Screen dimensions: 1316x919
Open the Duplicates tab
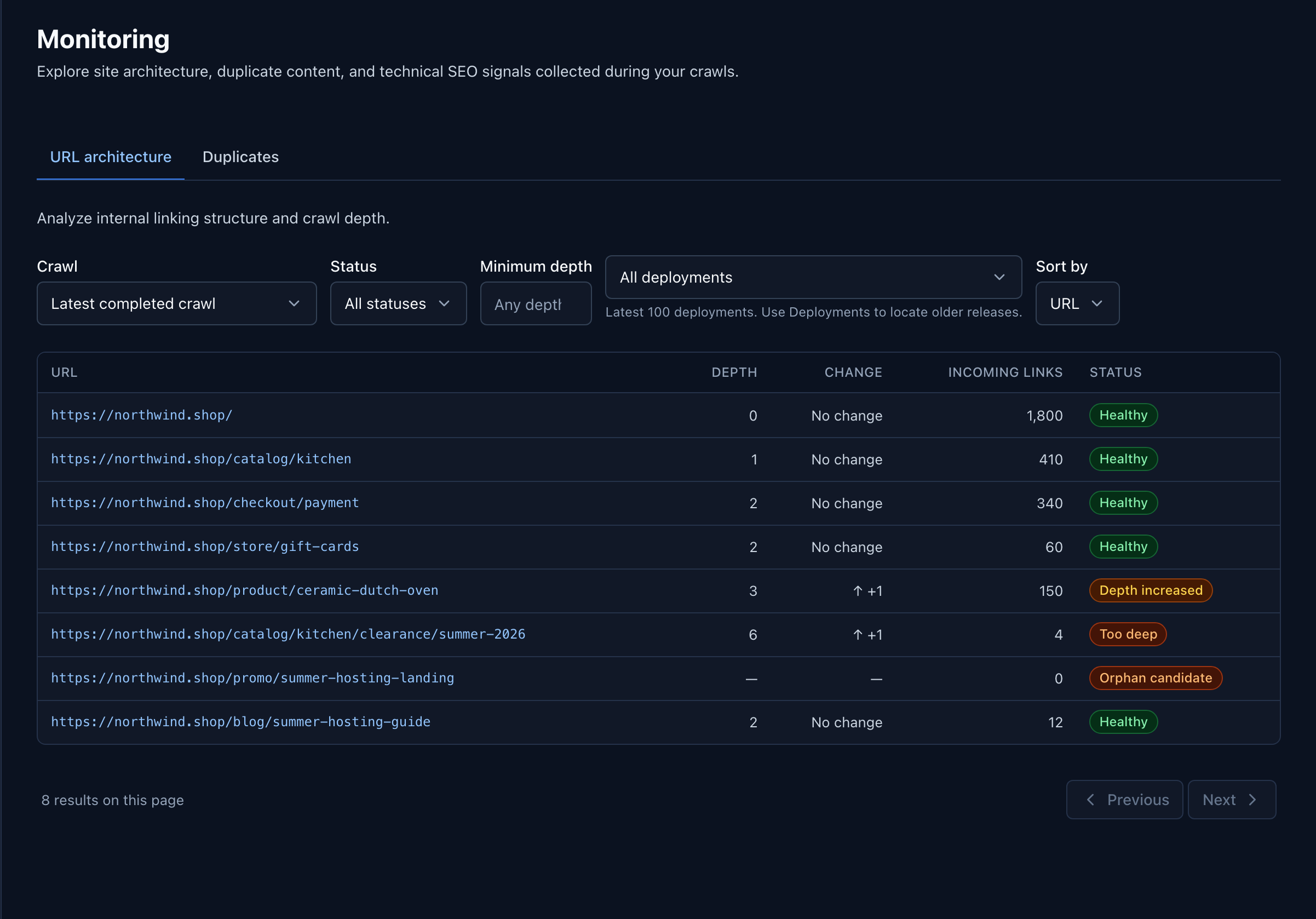[x=240, y=157]
